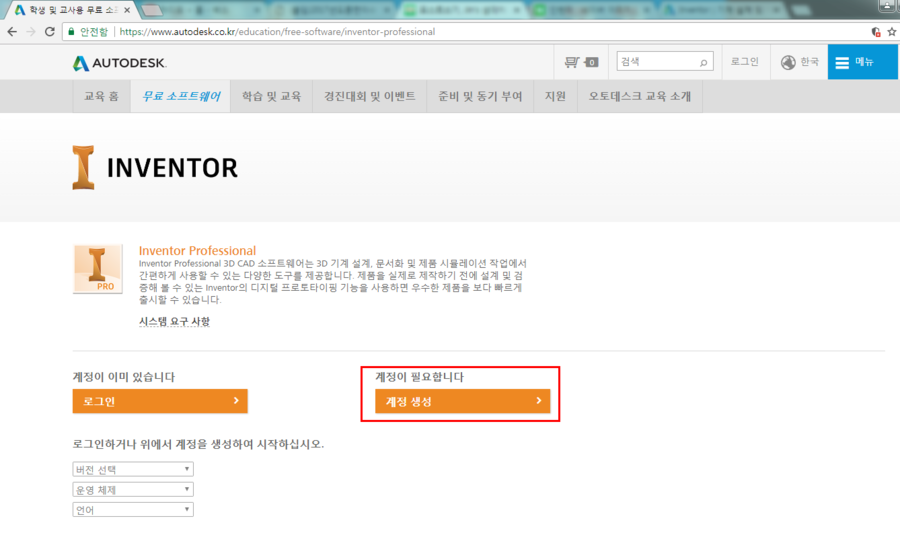900x535 pixels.
Task: Click the secure padlock icon in address bar
Action: pos(71,32)
